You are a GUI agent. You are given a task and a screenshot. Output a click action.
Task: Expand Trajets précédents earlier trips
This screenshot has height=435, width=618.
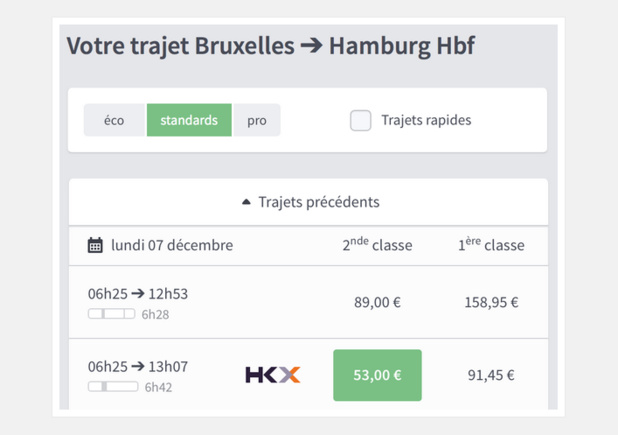pos(310,202)
